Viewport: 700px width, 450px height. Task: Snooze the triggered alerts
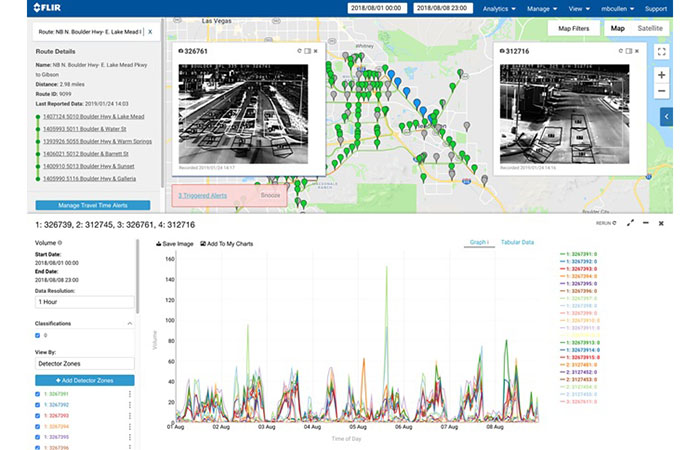tap(270, 196)
